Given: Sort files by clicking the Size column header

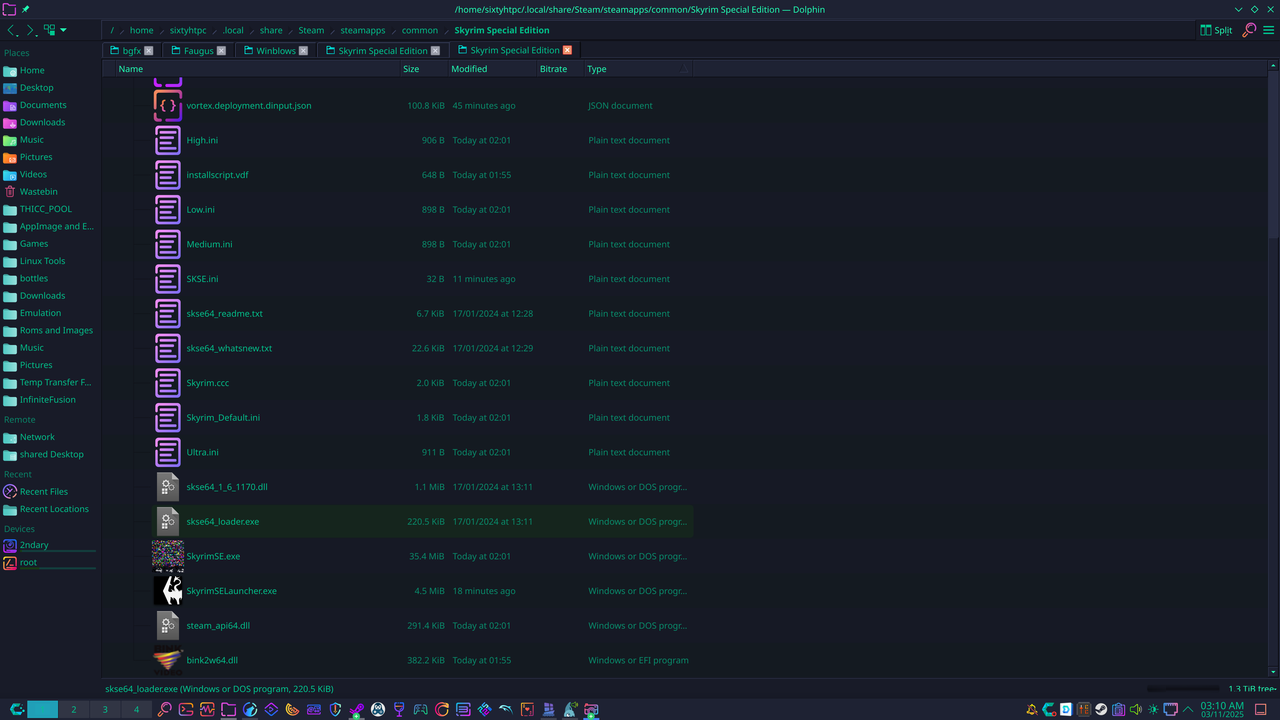Looking at the screenshot, I should pos(411,68).
